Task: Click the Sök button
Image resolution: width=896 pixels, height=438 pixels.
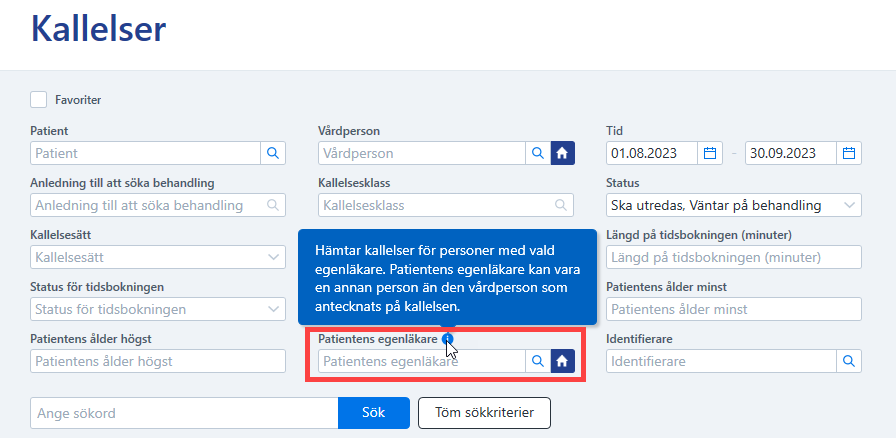Action: point(374,413)
